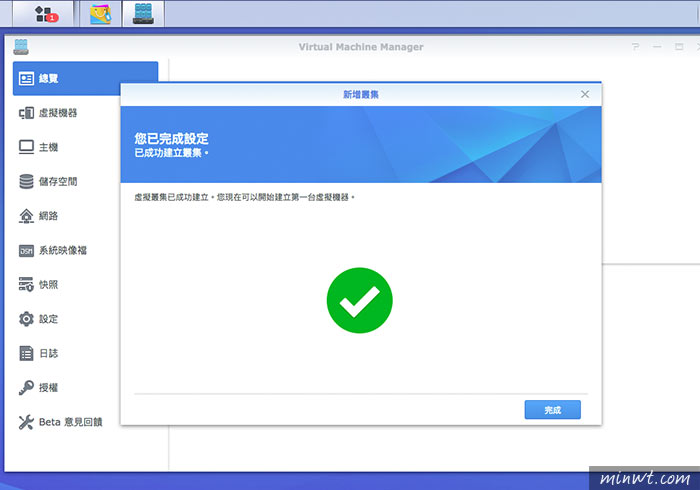Click the 設定 gear icon

pyautogui.click(x=26, y=319)
